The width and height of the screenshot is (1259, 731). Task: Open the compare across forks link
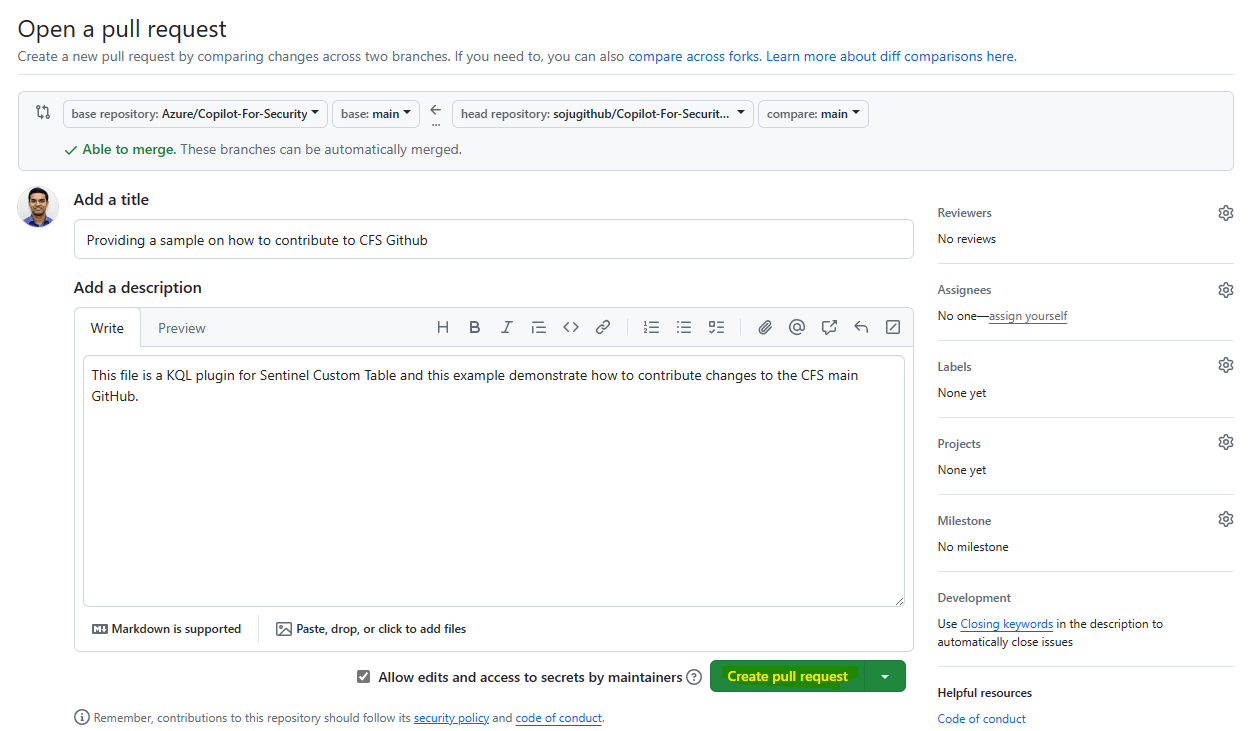[x=693, y=56]
